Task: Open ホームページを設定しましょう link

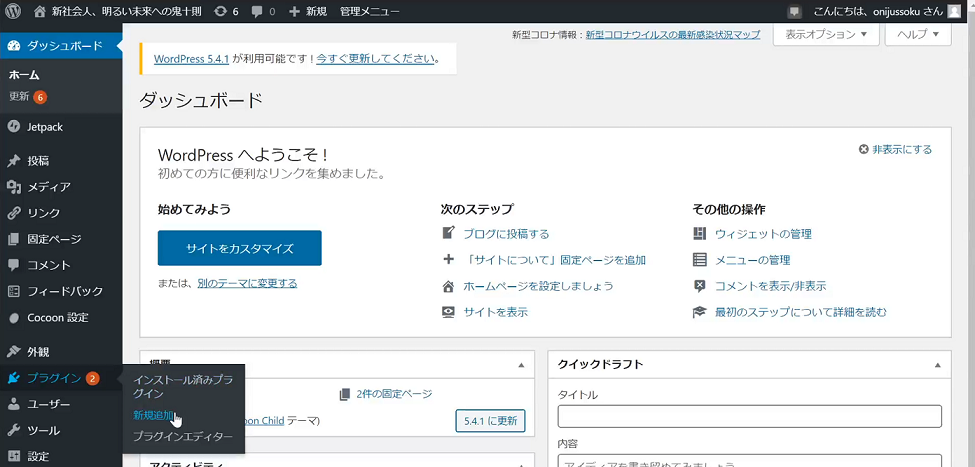Action: point(538,286)
